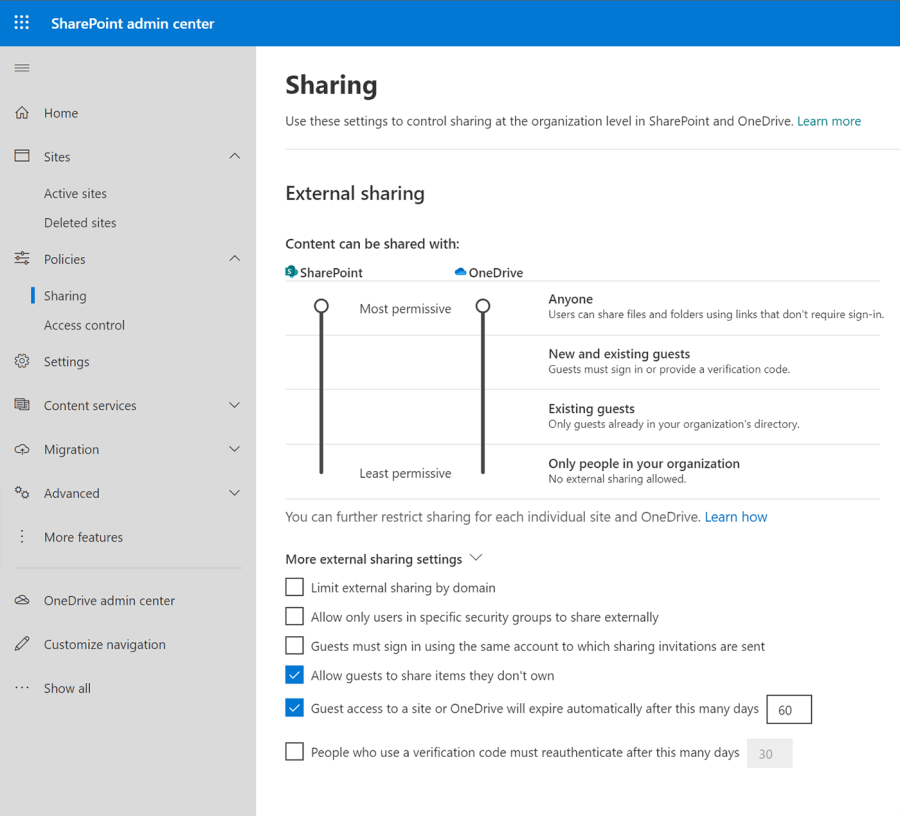
Task: Click the Content services icon
Action: [x=22, y=405]
